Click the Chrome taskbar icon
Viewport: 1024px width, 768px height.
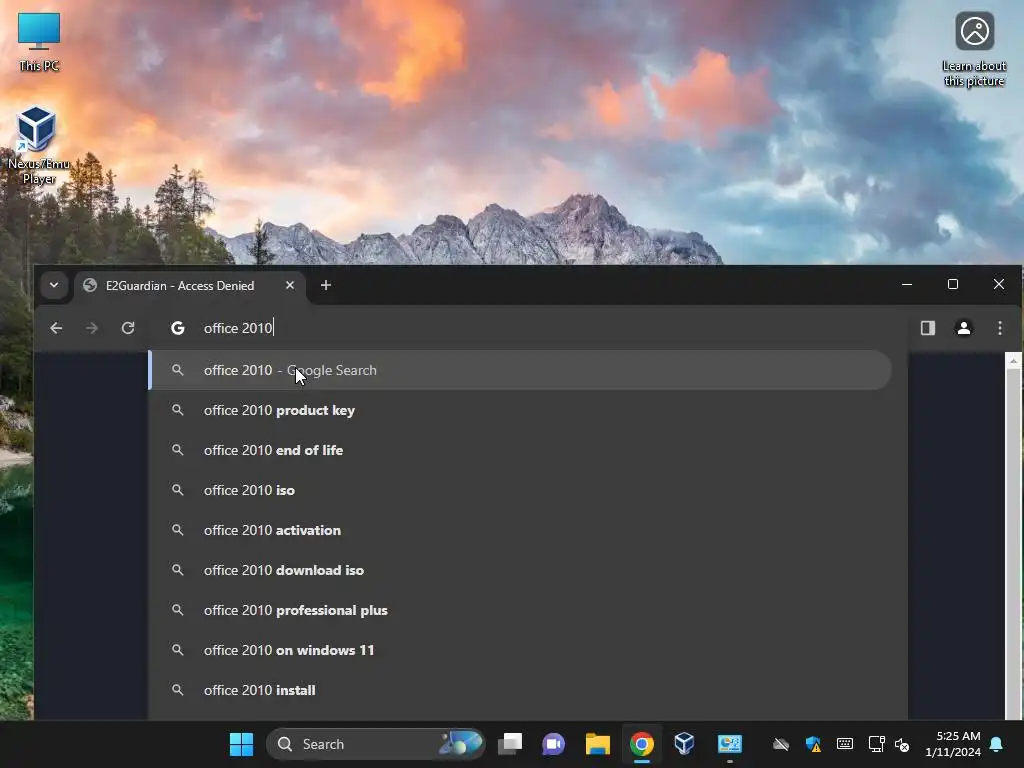point(642,744)
